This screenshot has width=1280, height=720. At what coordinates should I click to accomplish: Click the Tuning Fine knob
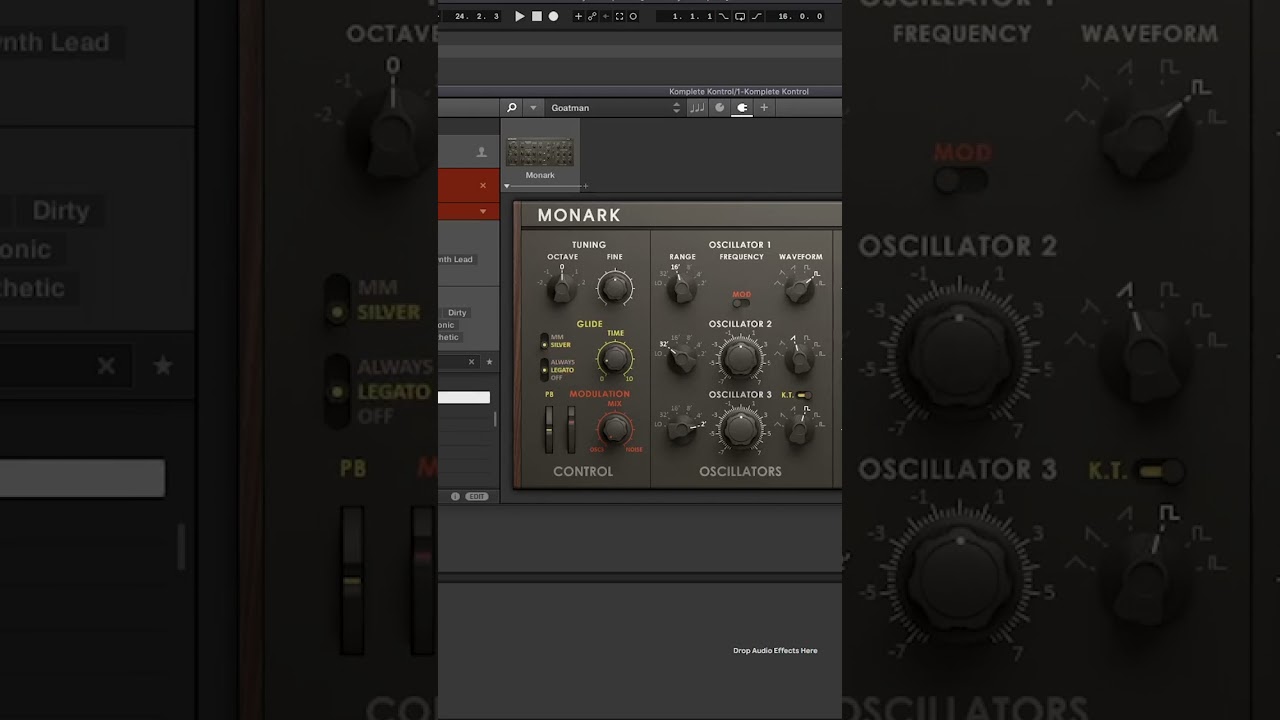coord(615,289)
